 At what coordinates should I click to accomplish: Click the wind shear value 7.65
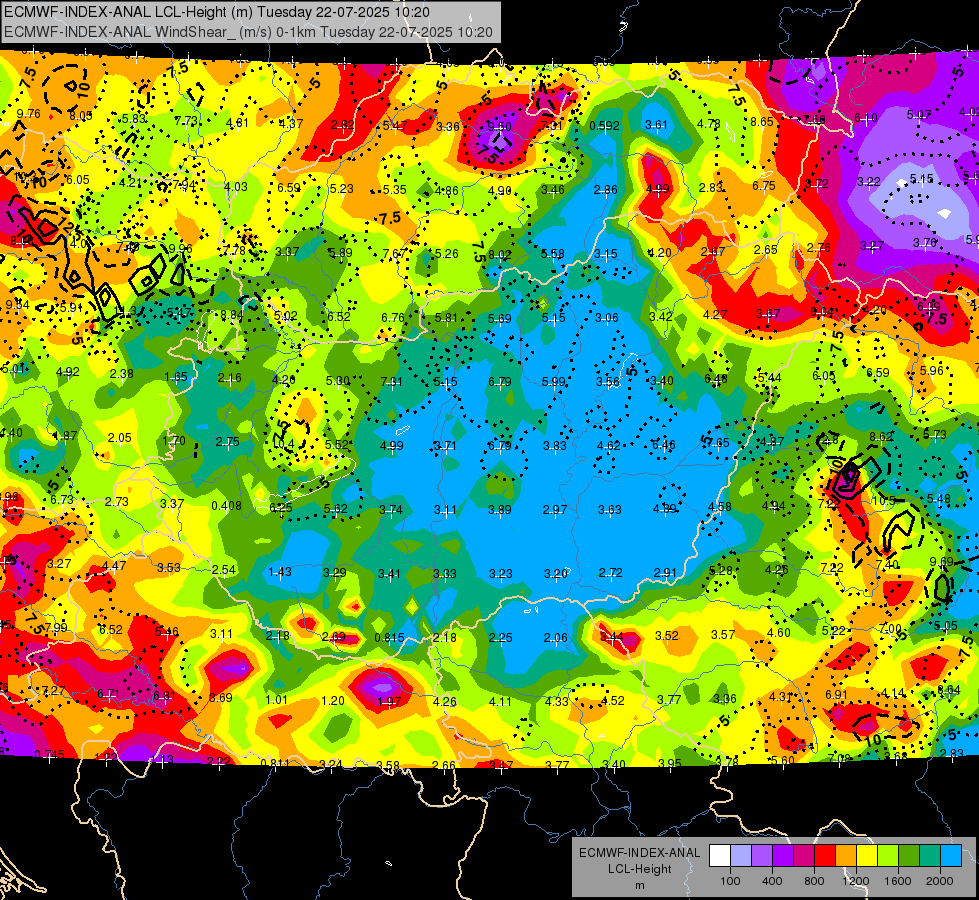click(x=718, y=442)
